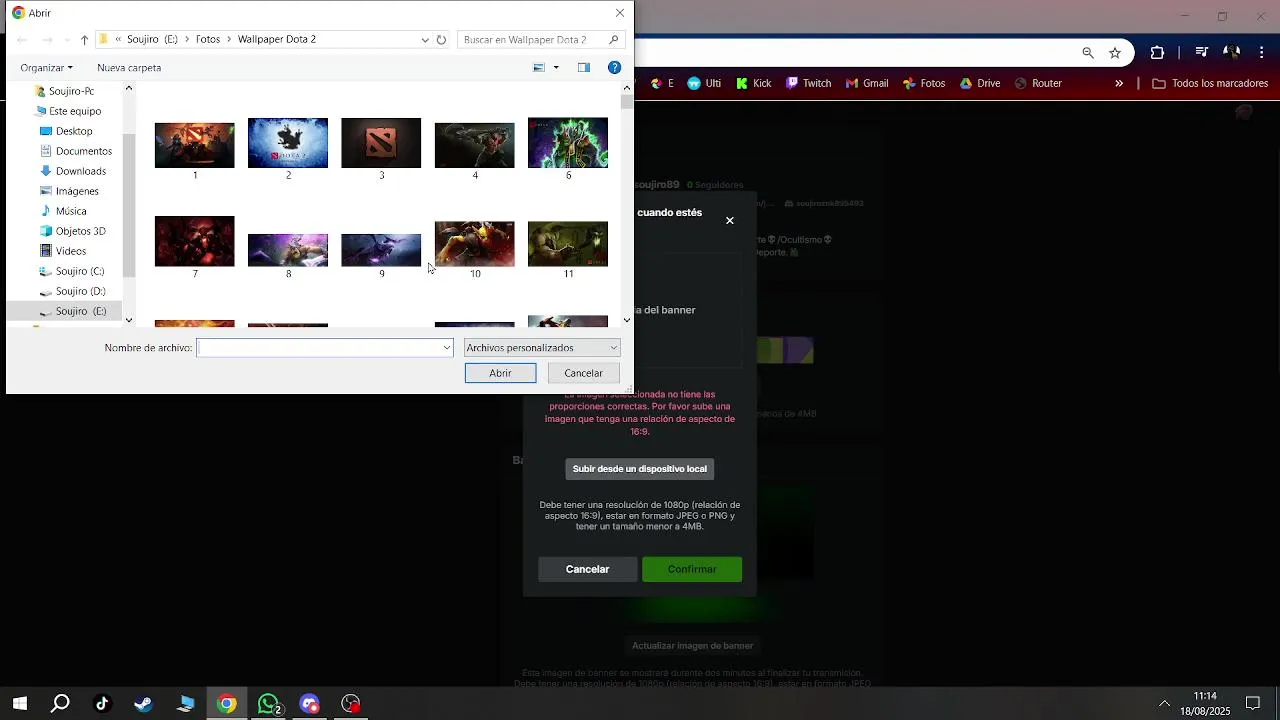The width and height of the screenshot is (1280, 720).
Task: Open Nombre de archivo dropdown arrow
Action: click(447, 348)
